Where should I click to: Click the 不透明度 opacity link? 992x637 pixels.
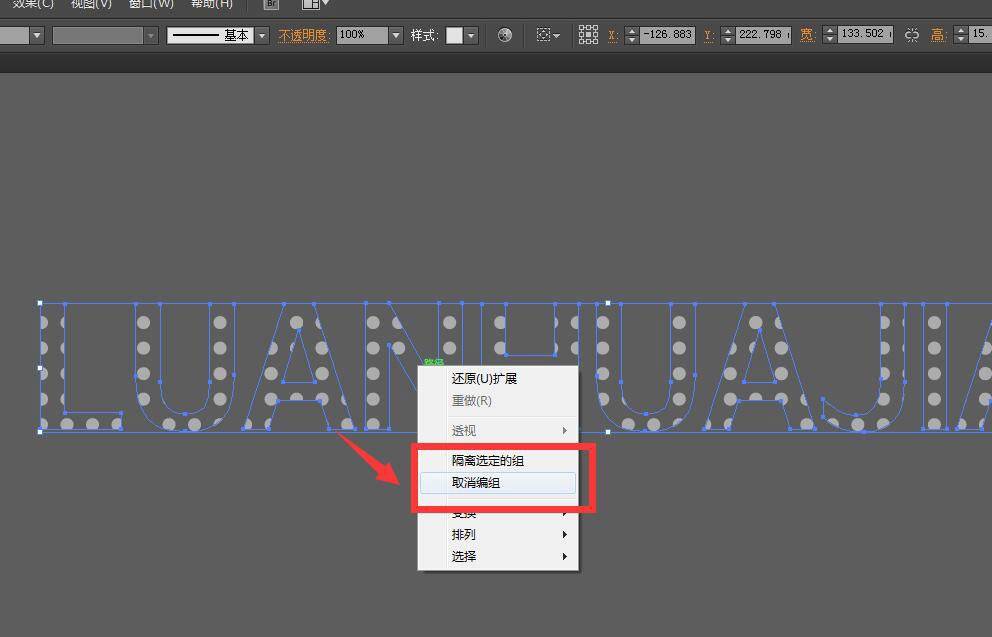(303, 35)
